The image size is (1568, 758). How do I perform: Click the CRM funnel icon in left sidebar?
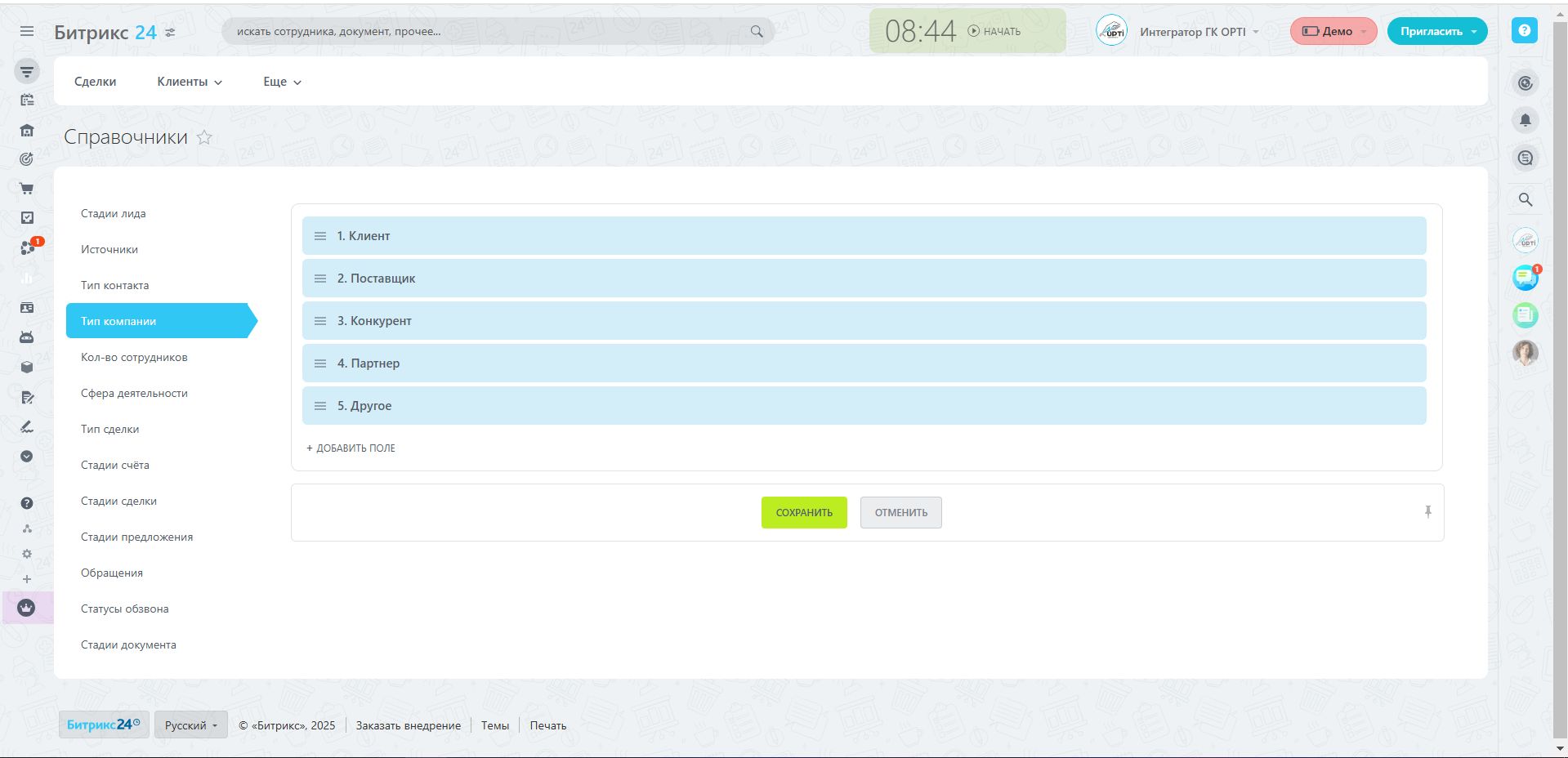(x=27, y=72)
